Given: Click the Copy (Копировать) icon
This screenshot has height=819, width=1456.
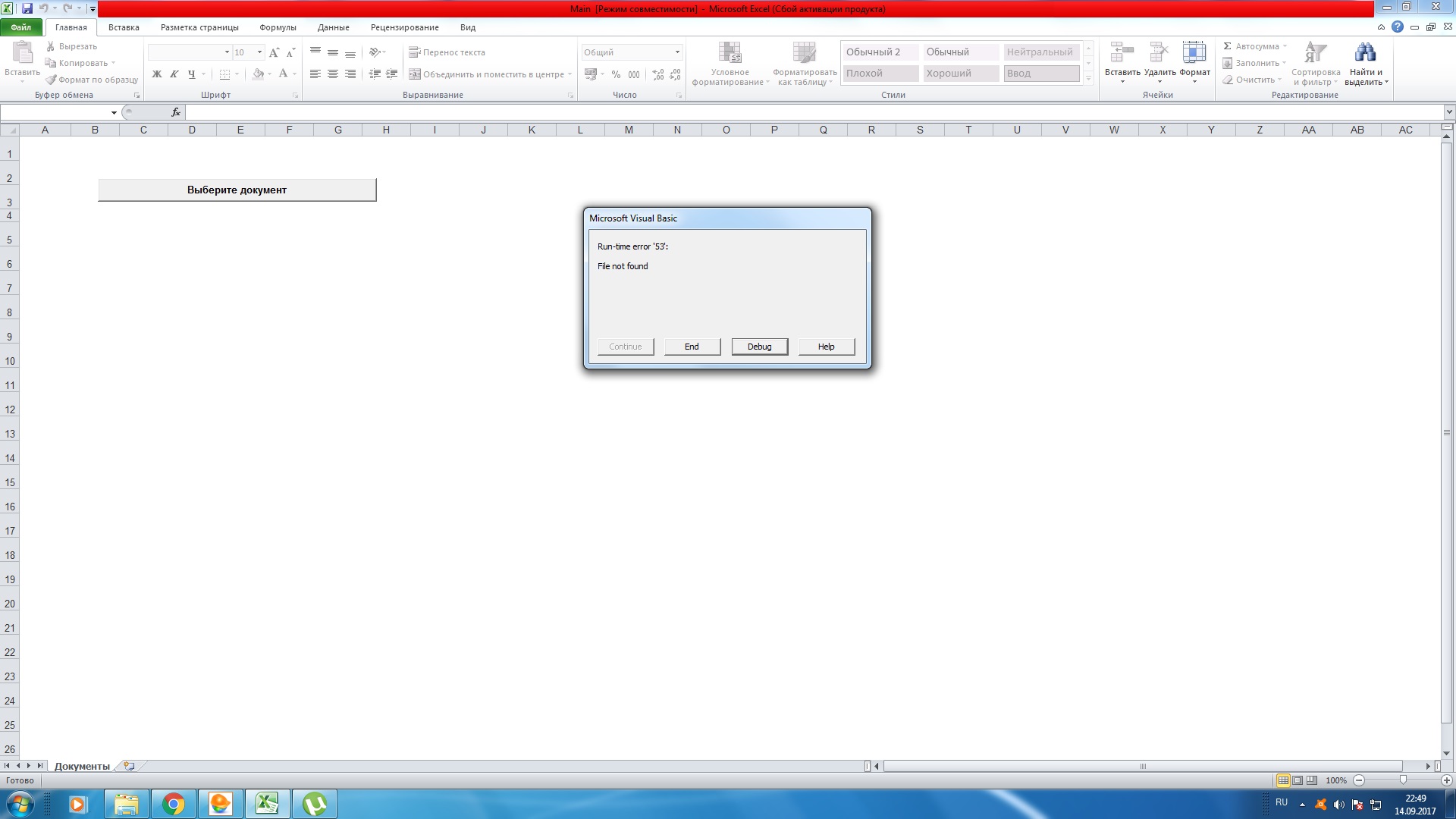Looking at the screenshot, I should pyautogui.click(x=51, y=63).
